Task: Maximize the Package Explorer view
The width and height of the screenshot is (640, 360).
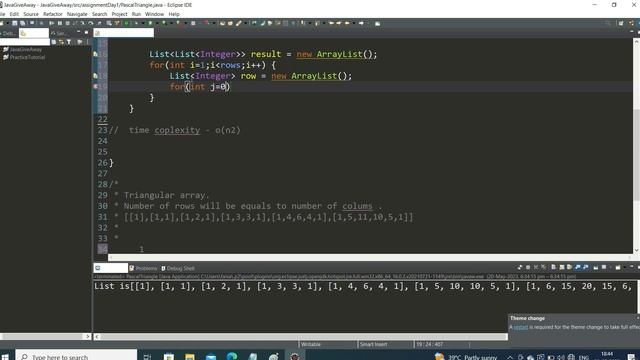Action: click(x=86, y=32)
